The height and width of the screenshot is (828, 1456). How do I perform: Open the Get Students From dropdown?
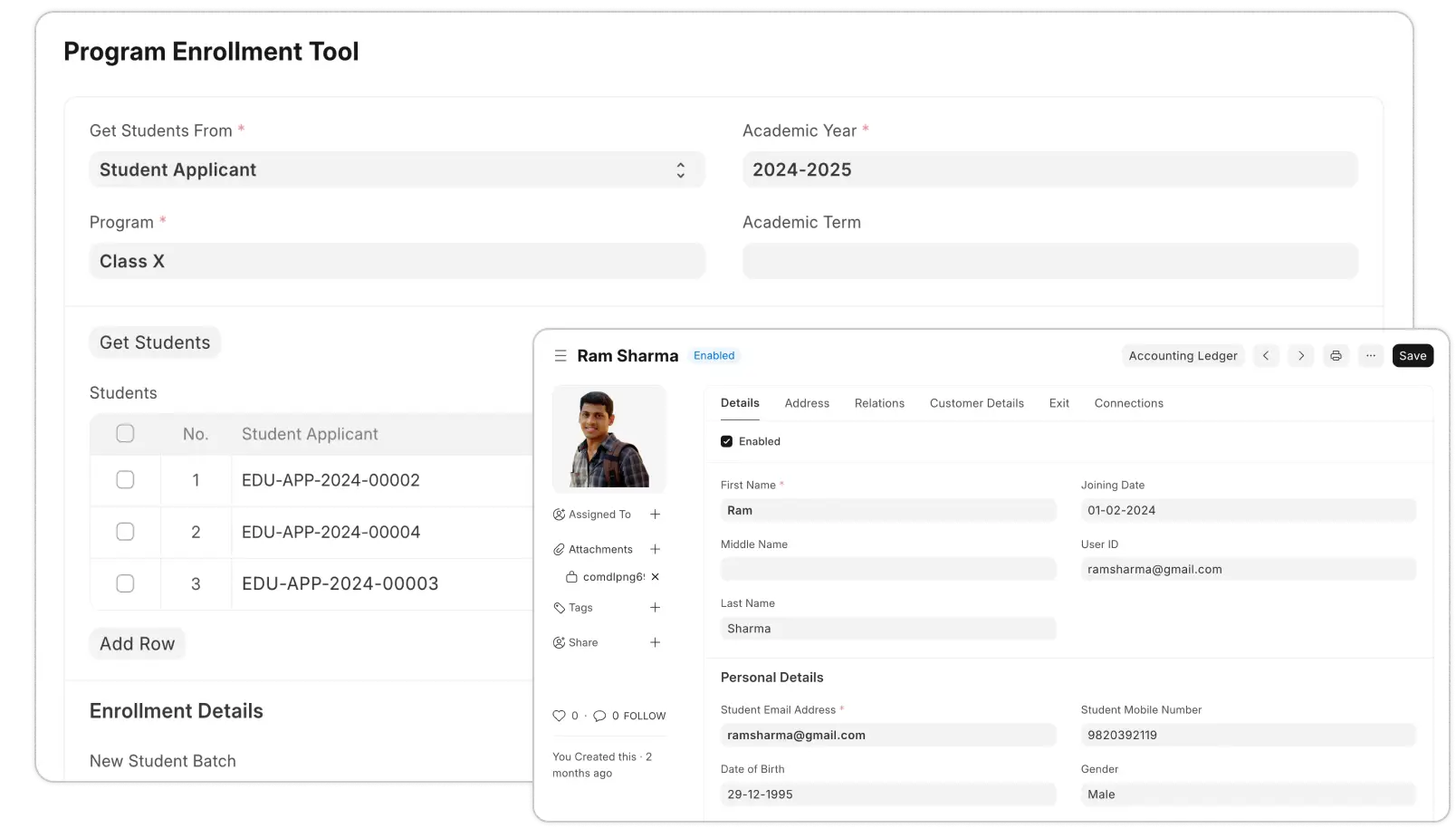click(x=397, y=170)
